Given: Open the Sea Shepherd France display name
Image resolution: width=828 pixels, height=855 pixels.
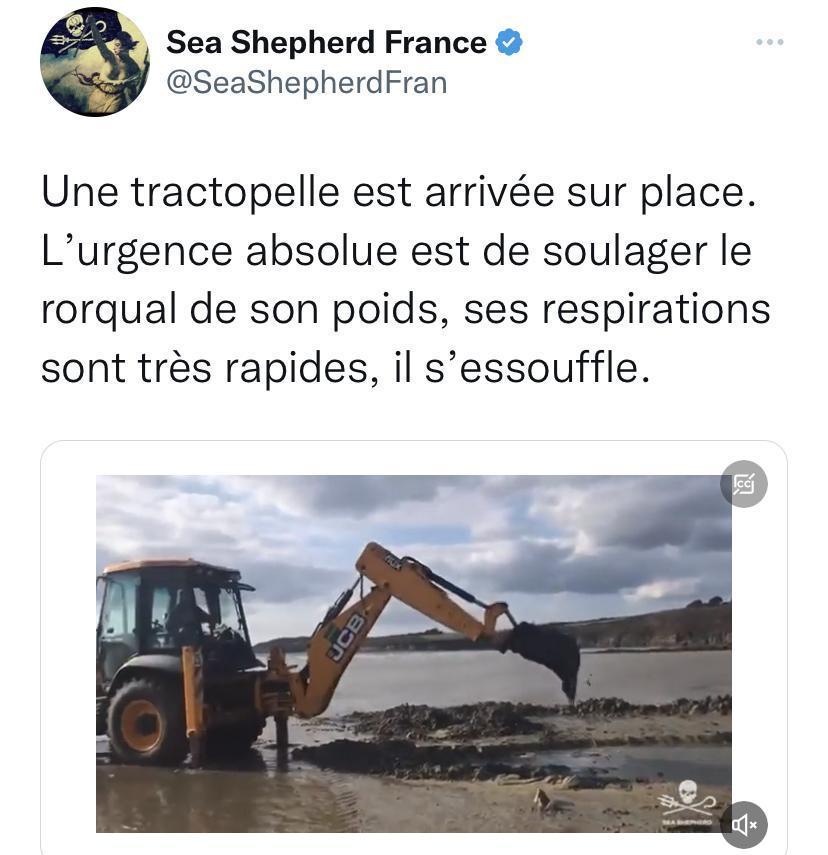Looking at the screenshot, I should [x=326, y=43].
